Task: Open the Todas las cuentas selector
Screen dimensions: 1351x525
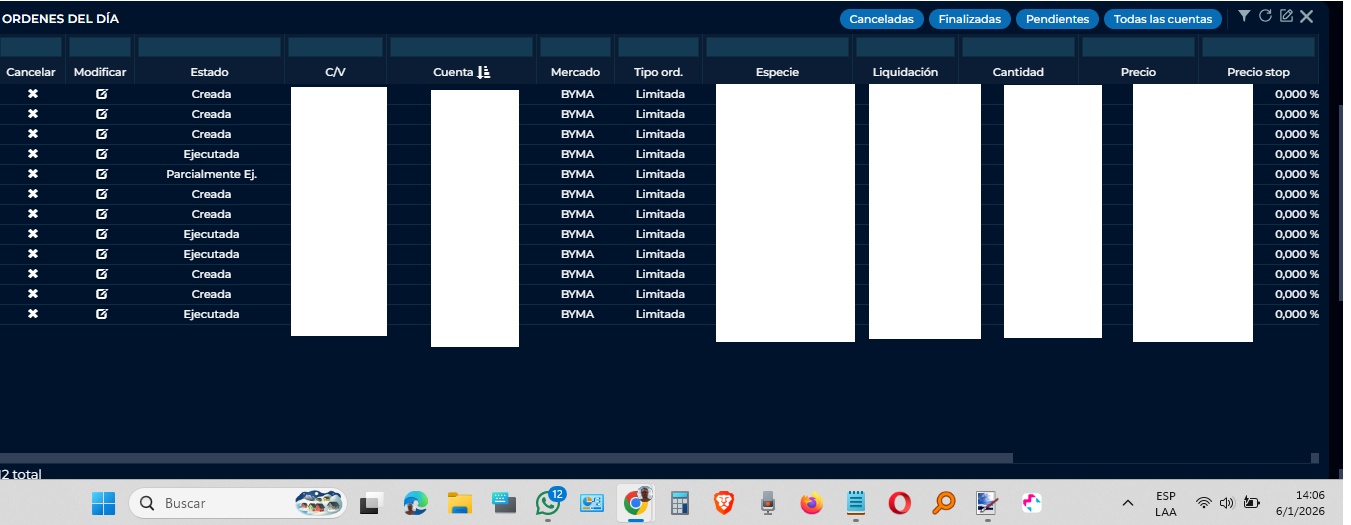Action: click(x=1163, y=19)
